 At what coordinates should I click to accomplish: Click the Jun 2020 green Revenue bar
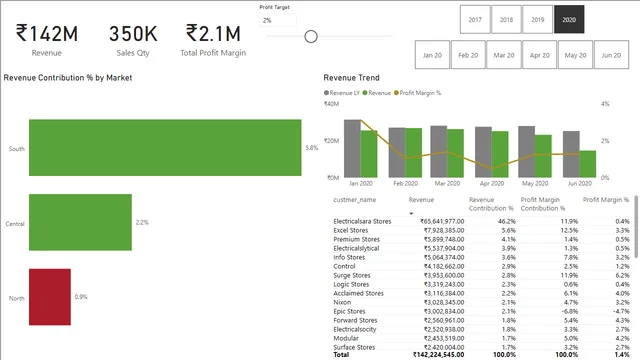(x=588, y=164)
